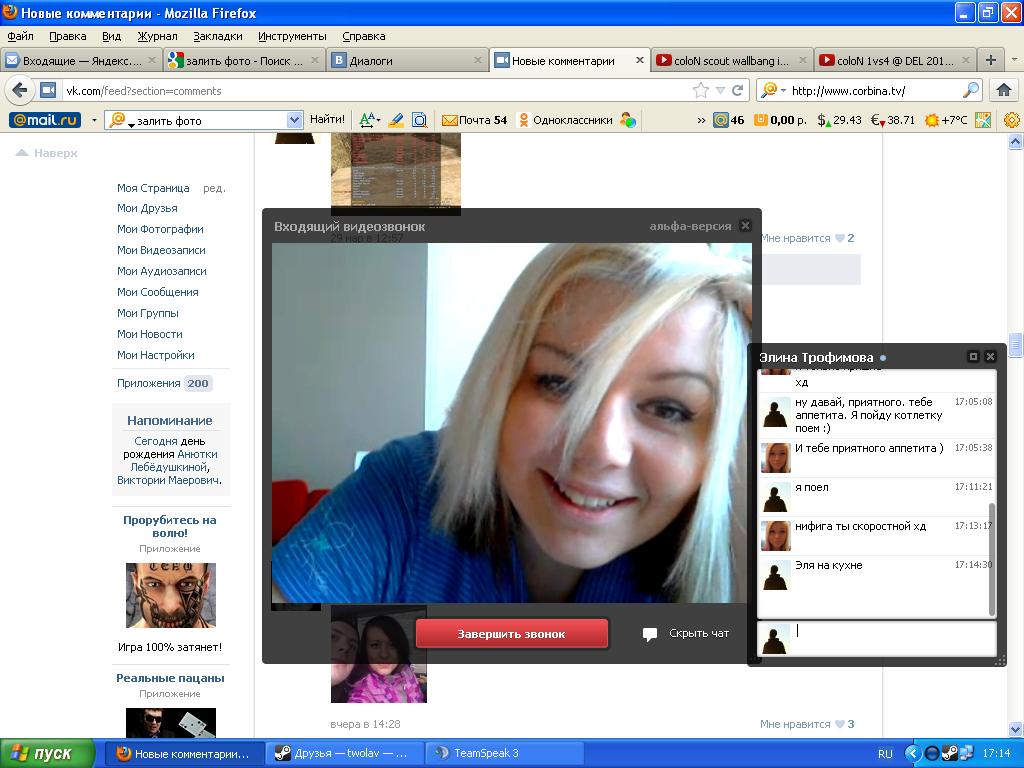Viewport: 1024px width, 768px height.
Task: Show the hidden toolbar items chevron
Action: [x=701, y=120]
